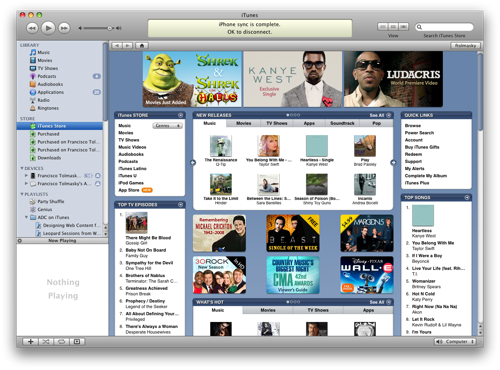Collapse the iTunes Store panel
The height and width of the screenshot is (370, 500).
180,115
